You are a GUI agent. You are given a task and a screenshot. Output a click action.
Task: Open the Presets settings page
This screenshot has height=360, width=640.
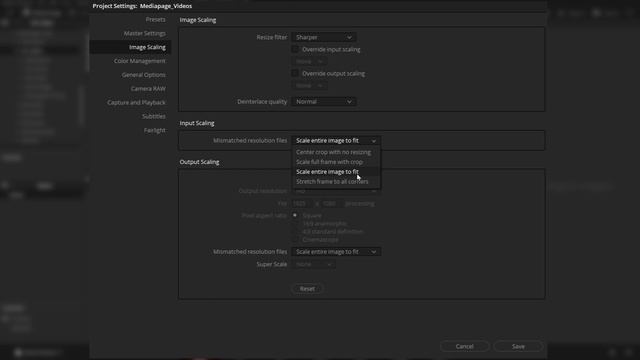pos(155,20)
